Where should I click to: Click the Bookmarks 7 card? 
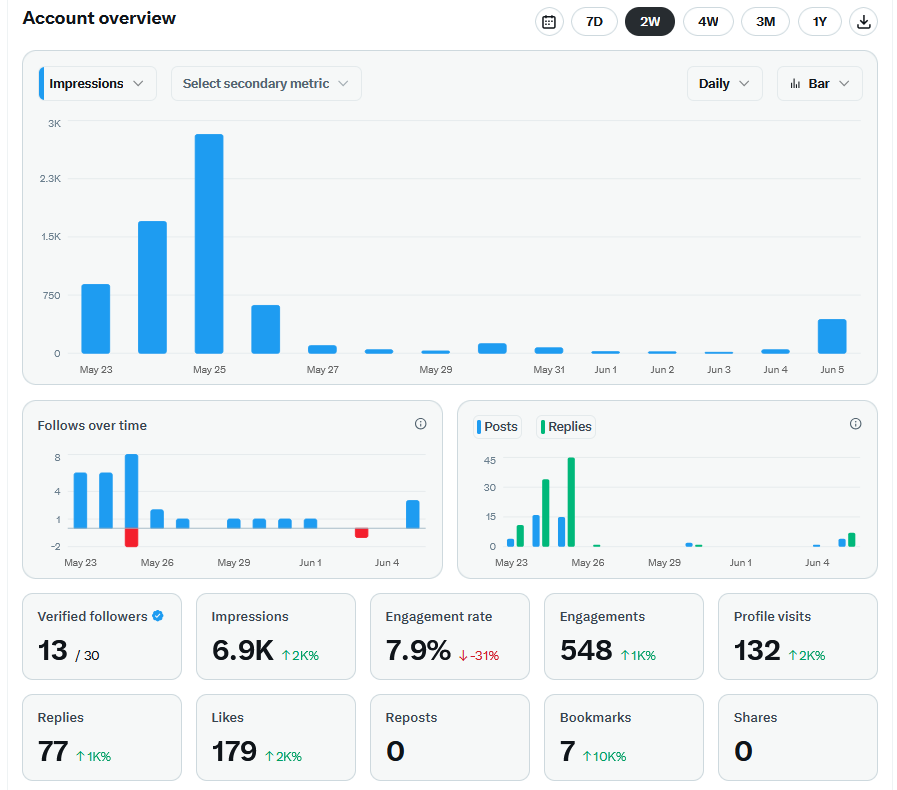point(624,737)
